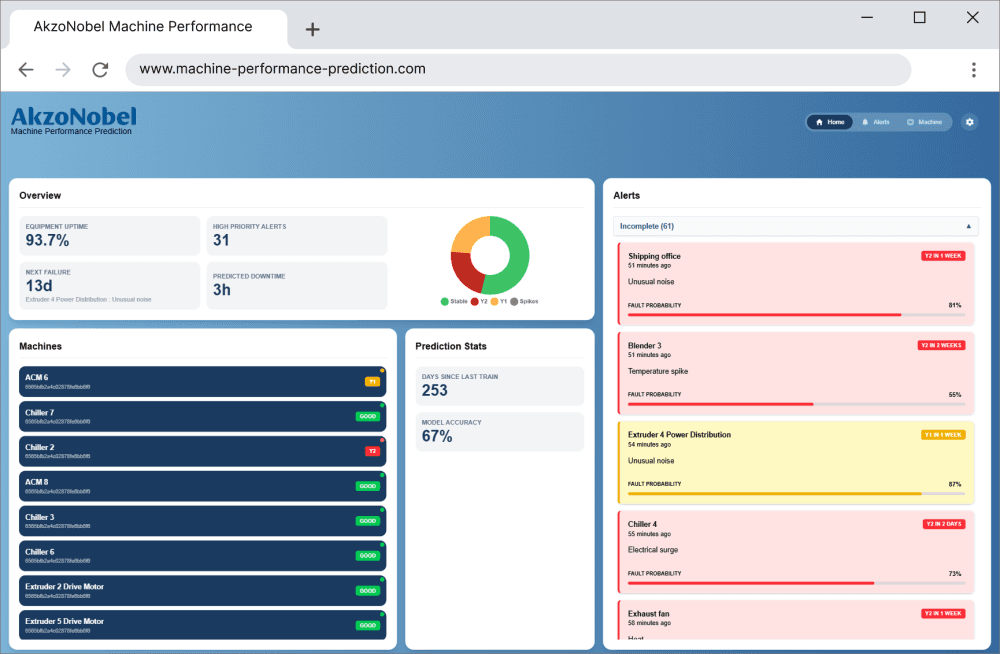Click Extruder 4 fault probability bar
Viewport: 1000px width, 654px height.
[x=796, y=493]
